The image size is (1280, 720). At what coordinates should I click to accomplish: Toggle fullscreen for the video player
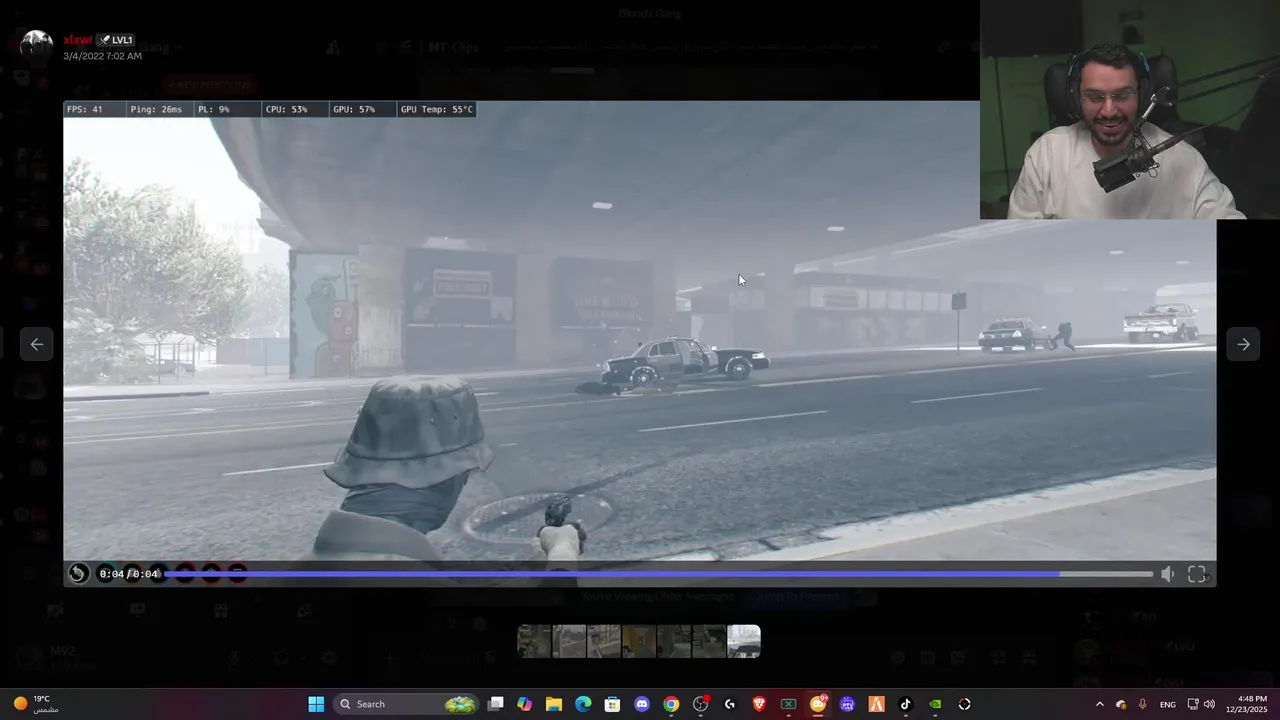point(1196,574)
